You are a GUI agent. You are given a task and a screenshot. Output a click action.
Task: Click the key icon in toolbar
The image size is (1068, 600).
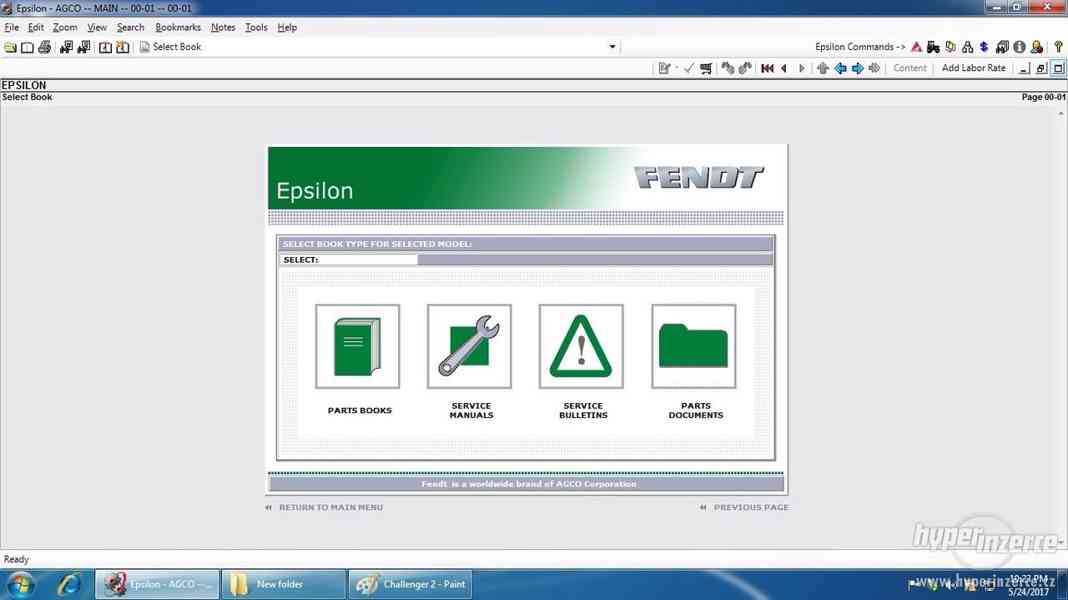click(x=1058, y=47)
